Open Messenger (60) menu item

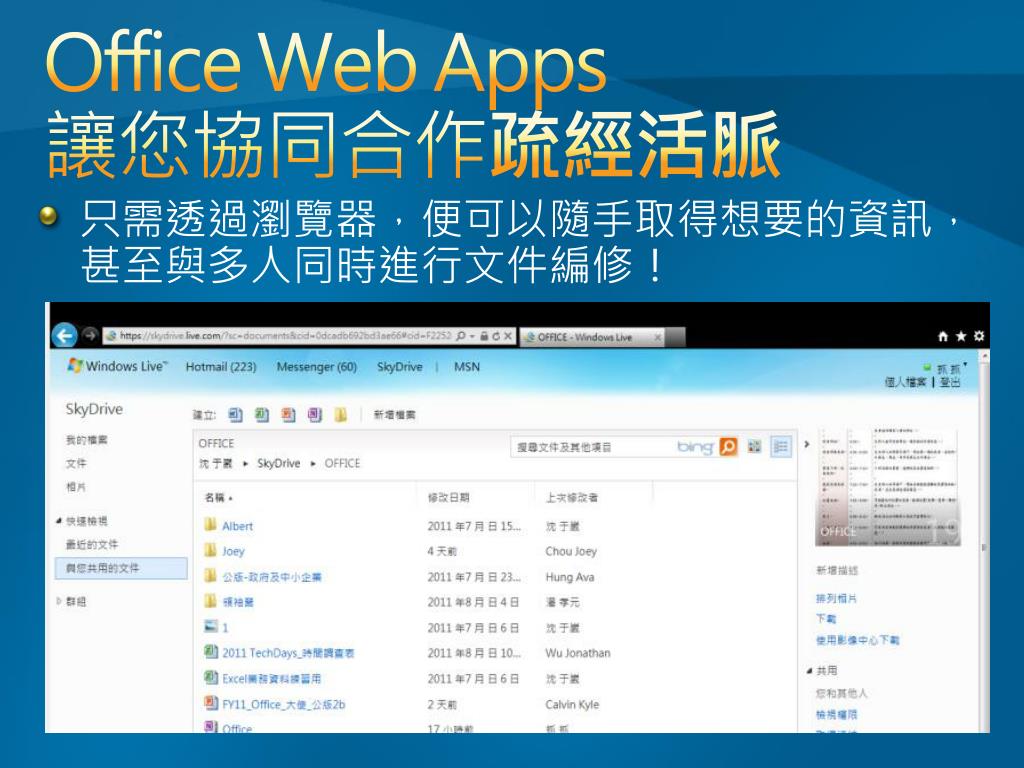pyautogui.click(x=317, y=367)
